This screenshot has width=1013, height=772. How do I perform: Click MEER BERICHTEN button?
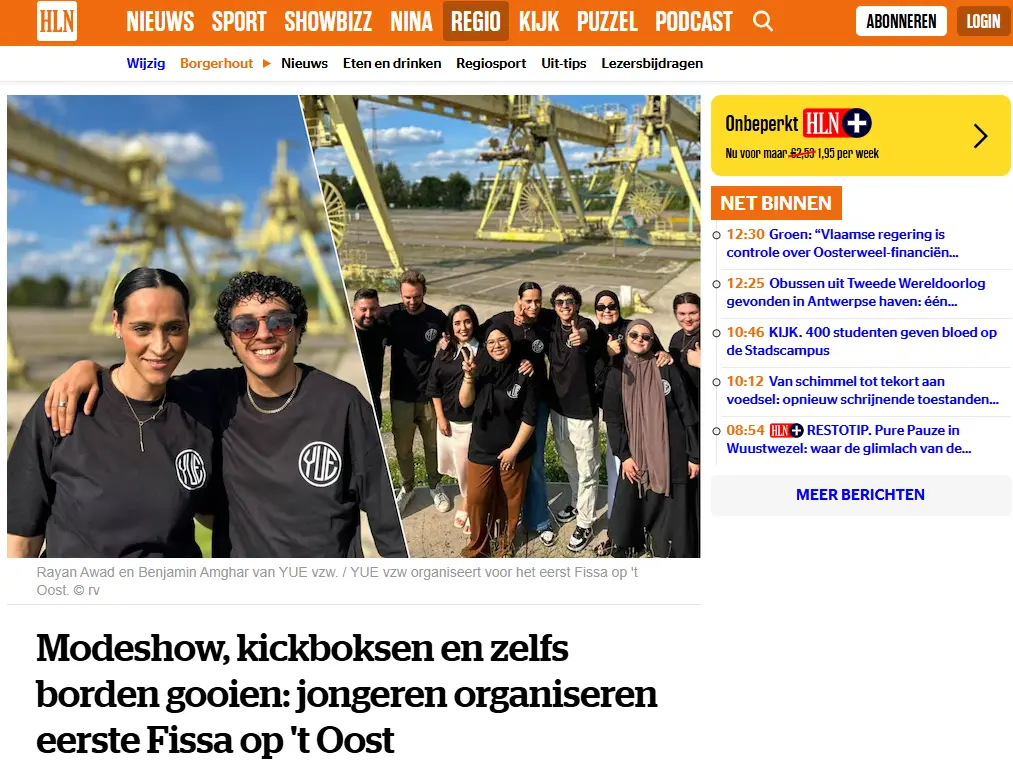(860, 495)
